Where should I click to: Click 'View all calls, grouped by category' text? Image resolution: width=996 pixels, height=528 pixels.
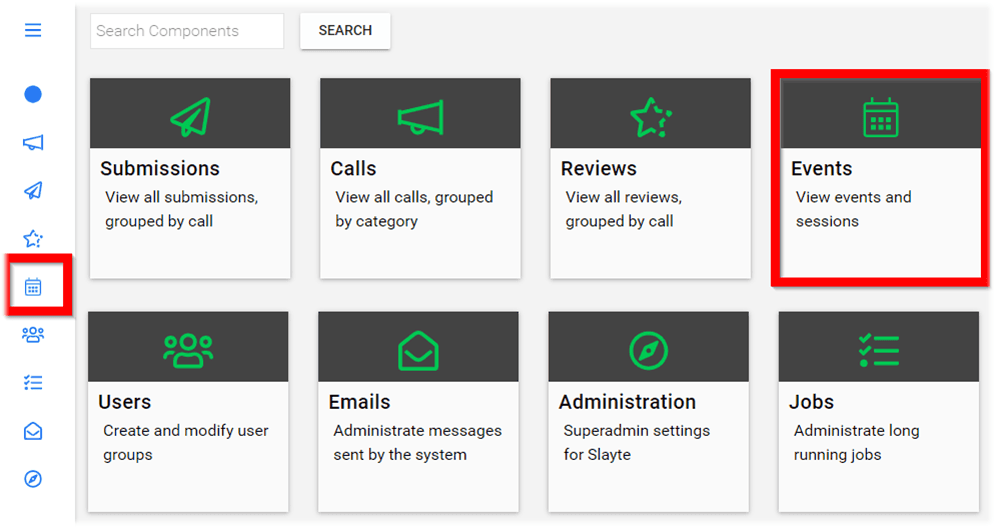[x=414, y=209]
